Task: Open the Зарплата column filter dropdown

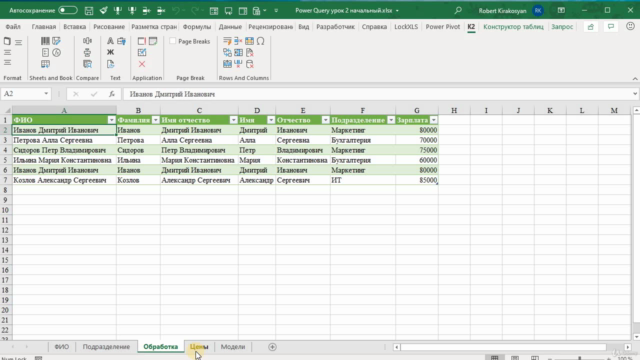Action: (434, 120)
